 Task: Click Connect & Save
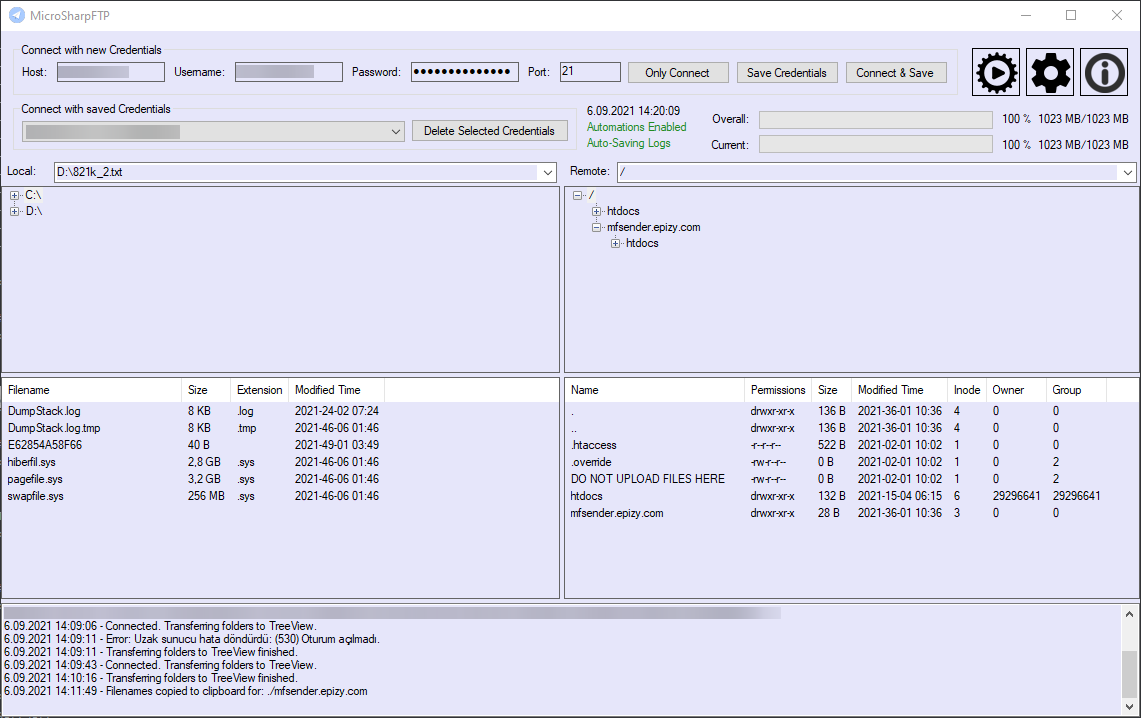(x=896, y=72)
